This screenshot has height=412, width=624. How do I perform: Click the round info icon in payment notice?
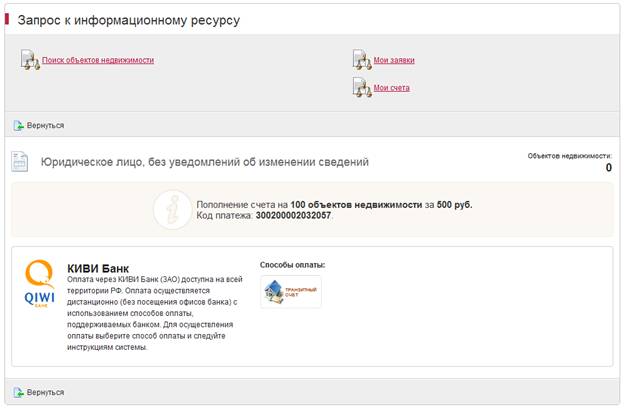pyautogui.click(x=172, y=209)
